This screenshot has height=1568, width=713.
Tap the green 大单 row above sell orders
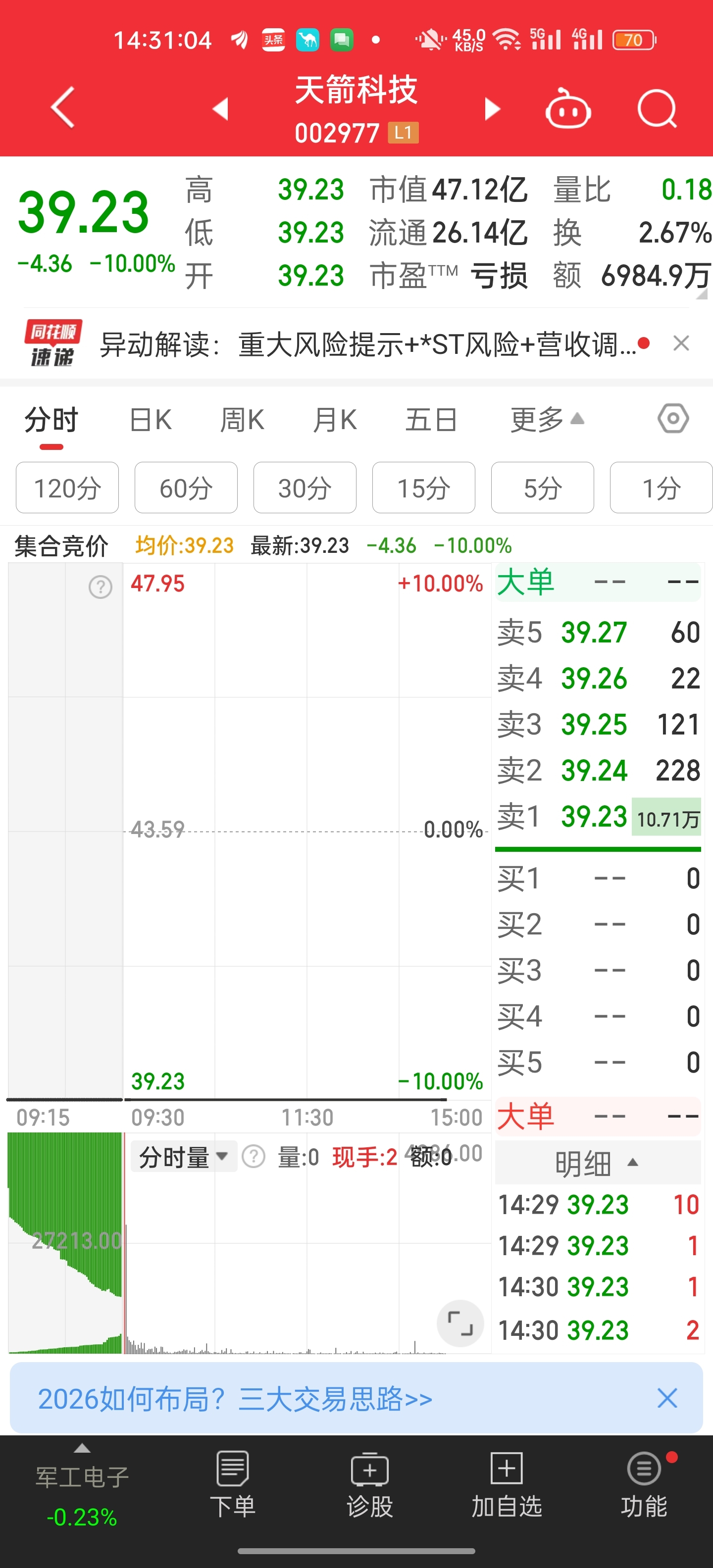(x=598, y=583)
